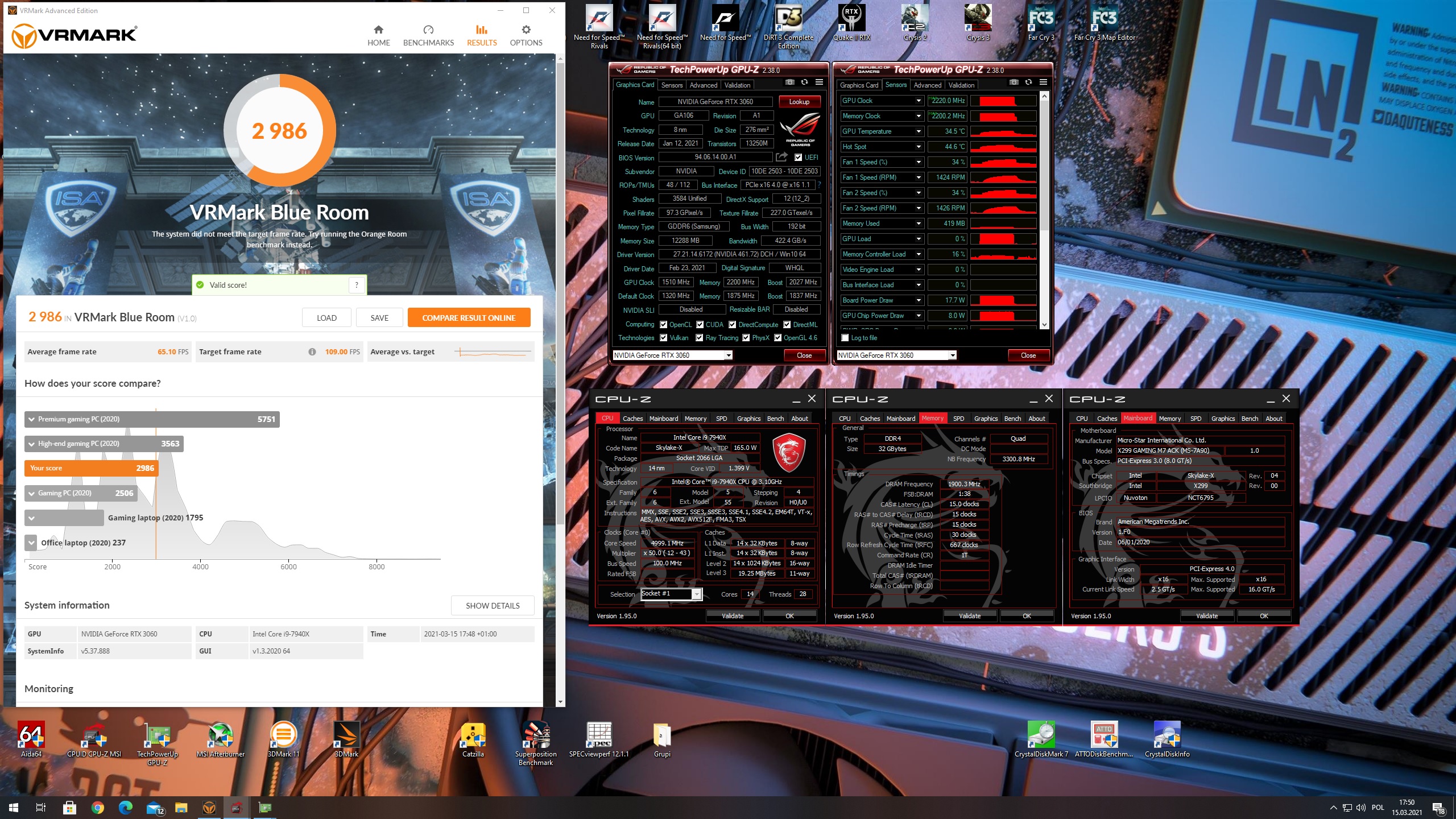Open the Caches tab in first CPU-Z
Screen dimensions: 1456x819
coord(632,419)
